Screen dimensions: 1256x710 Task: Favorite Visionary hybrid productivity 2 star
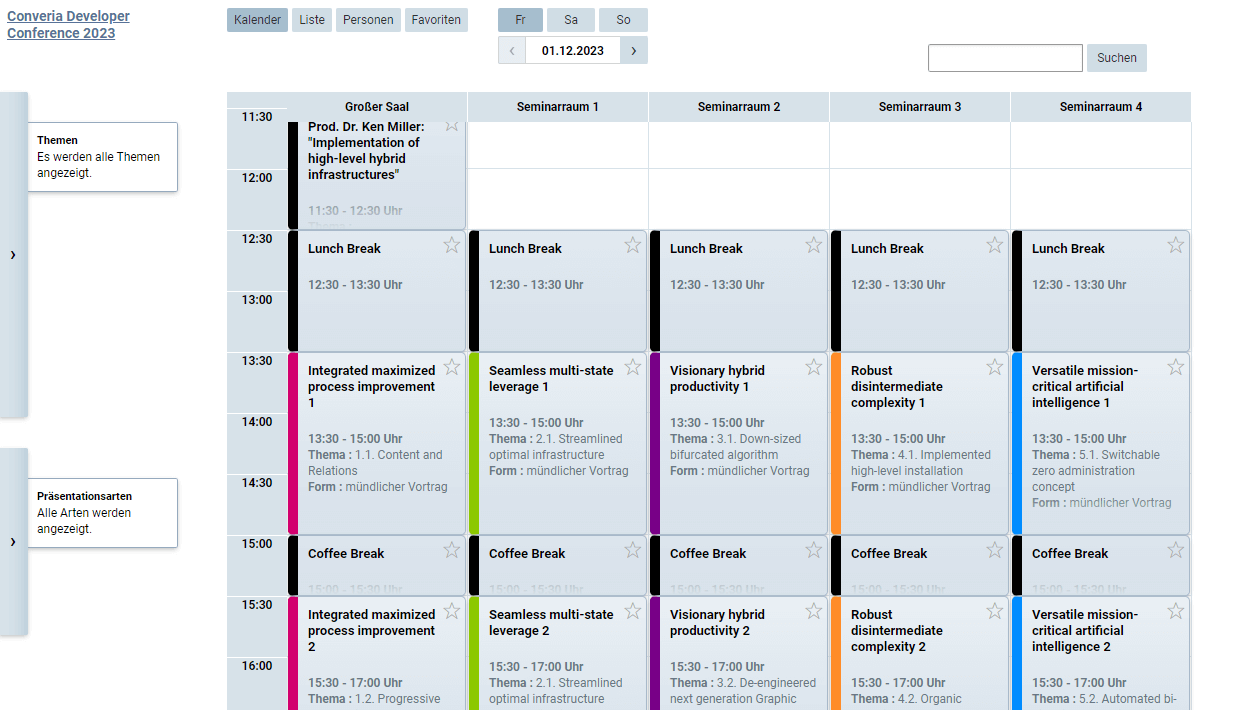[x=814, y=611]
